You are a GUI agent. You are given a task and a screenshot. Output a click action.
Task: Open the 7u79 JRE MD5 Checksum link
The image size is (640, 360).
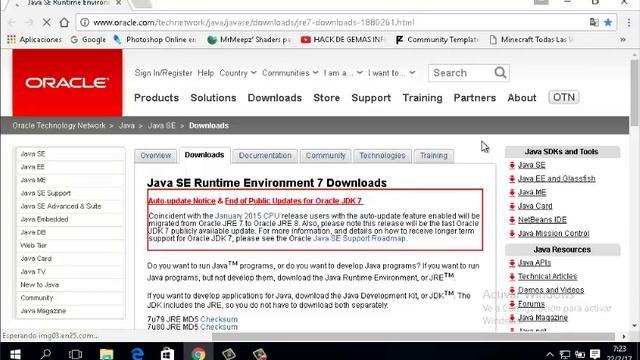click(219, 319)
